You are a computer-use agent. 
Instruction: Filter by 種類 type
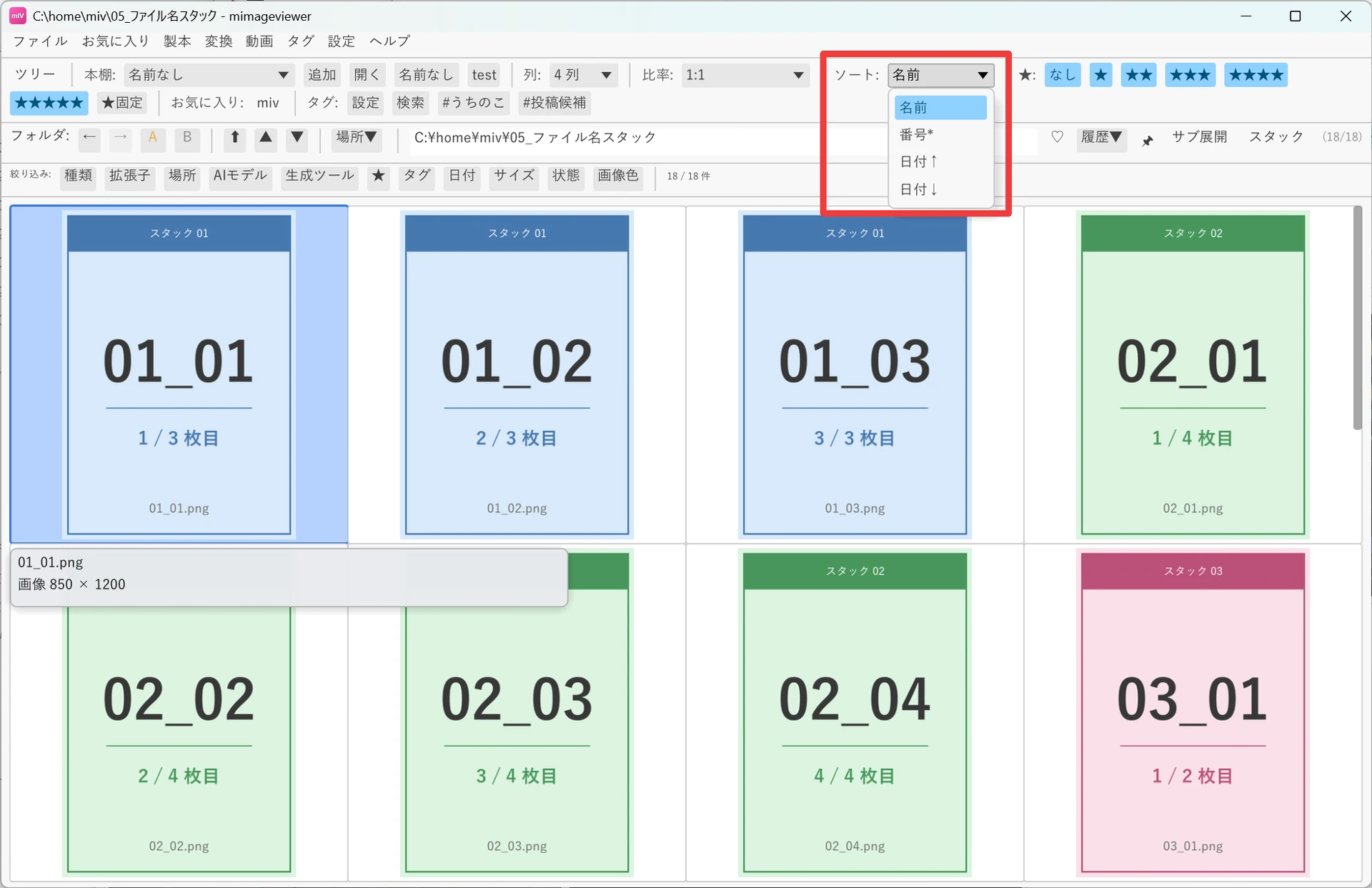[79, 176]
